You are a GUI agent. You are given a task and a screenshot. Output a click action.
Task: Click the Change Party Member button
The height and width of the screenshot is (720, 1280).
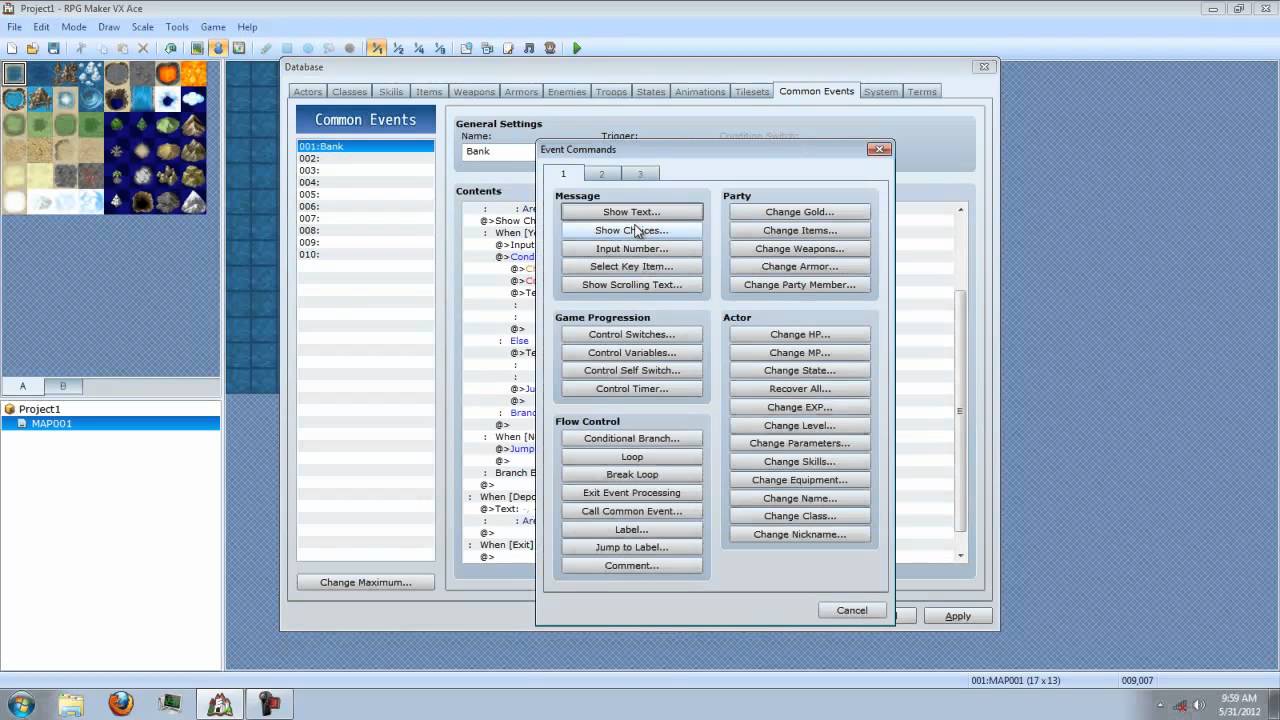[x=800, y=285]
